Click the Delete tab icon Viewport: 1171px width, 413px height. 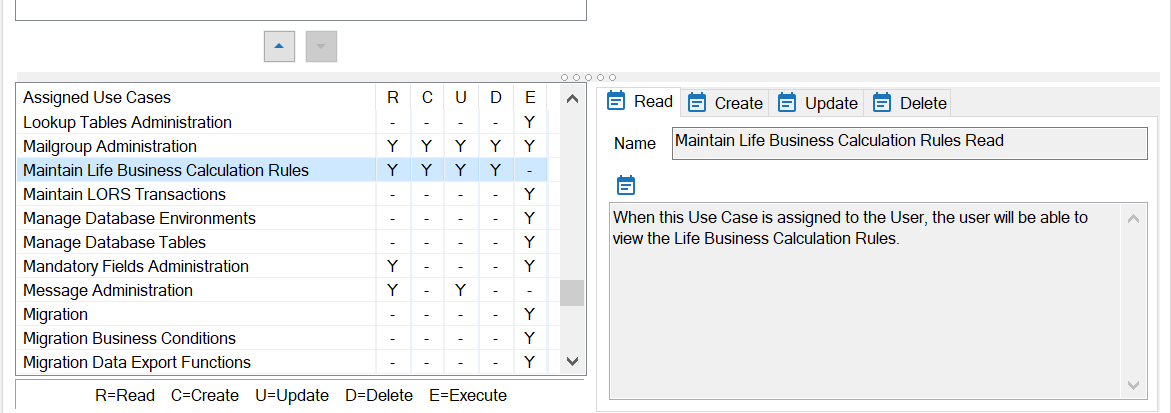(881, 102)
